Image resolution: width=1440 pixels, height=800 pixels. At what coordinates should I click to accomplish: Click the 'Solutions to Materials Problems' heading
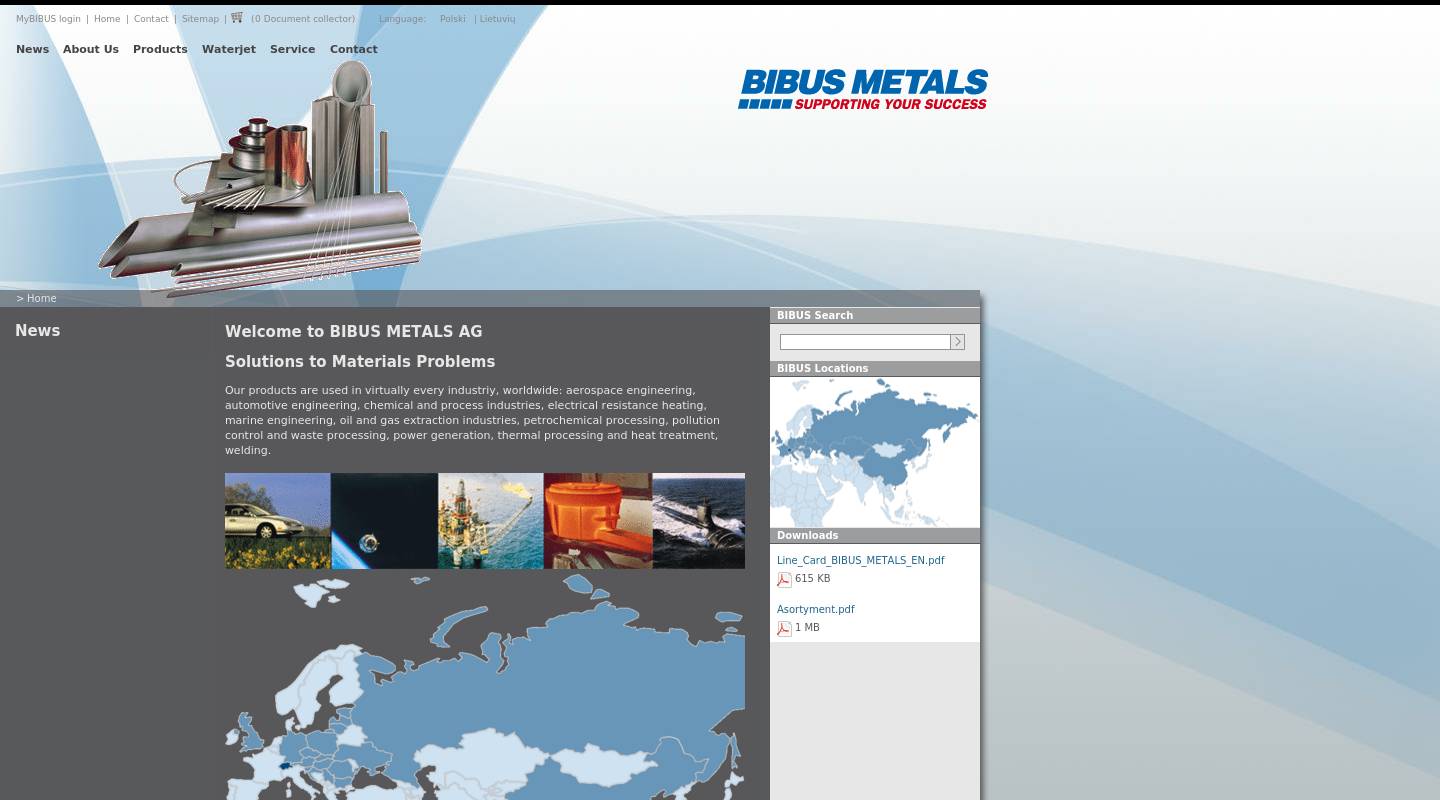click(360, 362)
